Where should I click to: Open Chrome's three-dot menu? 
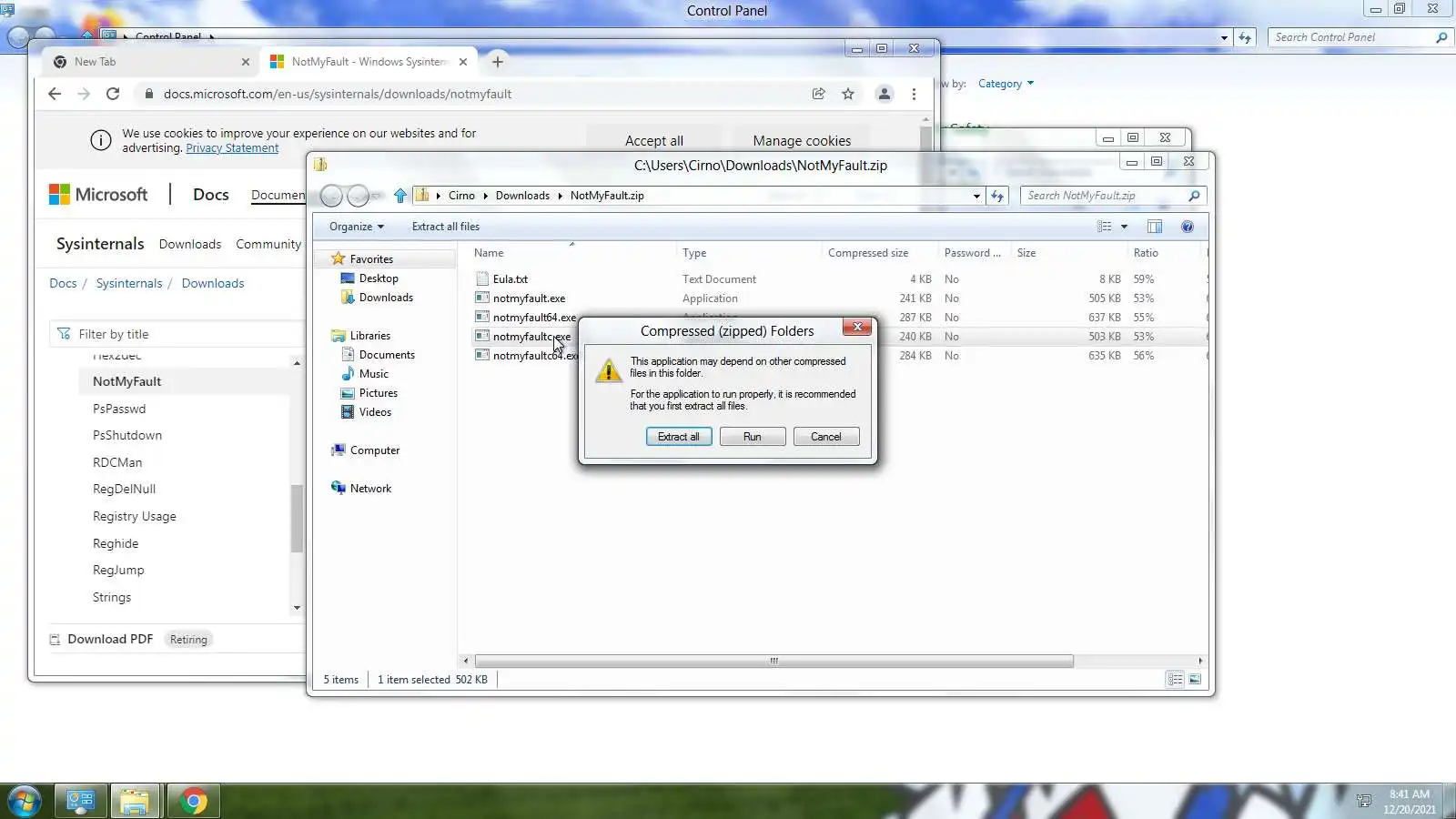click(x=914, y=94)
